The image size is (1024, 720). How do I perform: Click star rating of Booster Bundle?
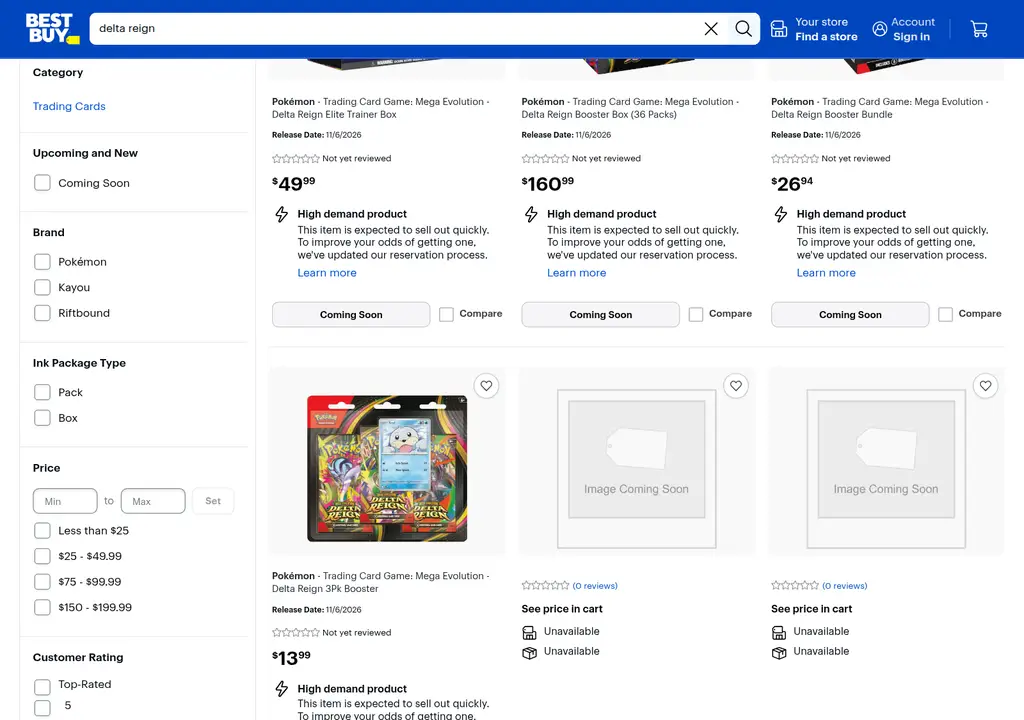coord(795,159)
